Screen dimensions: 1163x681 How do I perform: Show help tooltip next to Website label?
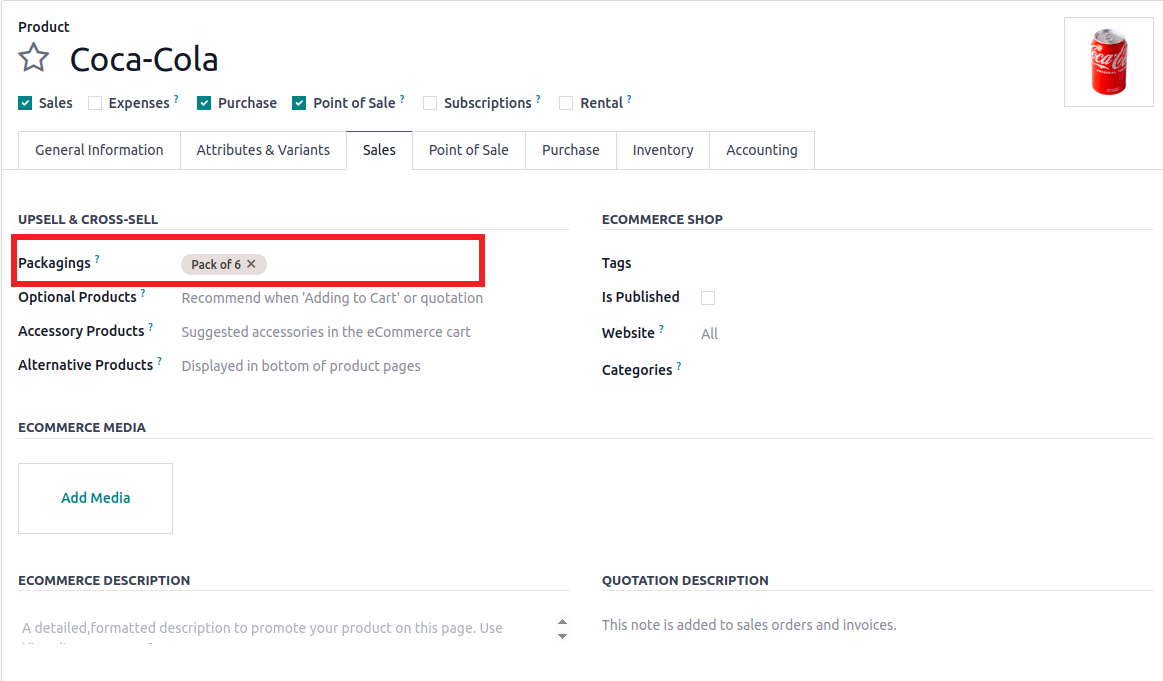661,329
